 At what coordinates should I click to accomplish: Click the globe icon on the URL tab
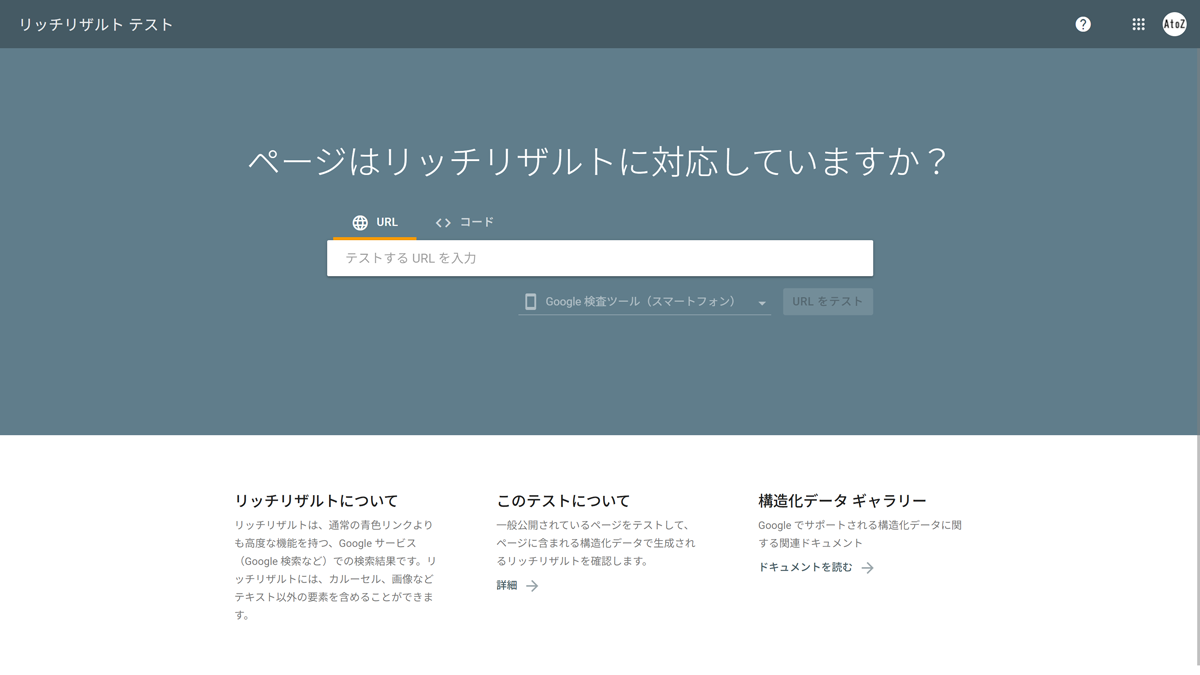tap(360, 222)
